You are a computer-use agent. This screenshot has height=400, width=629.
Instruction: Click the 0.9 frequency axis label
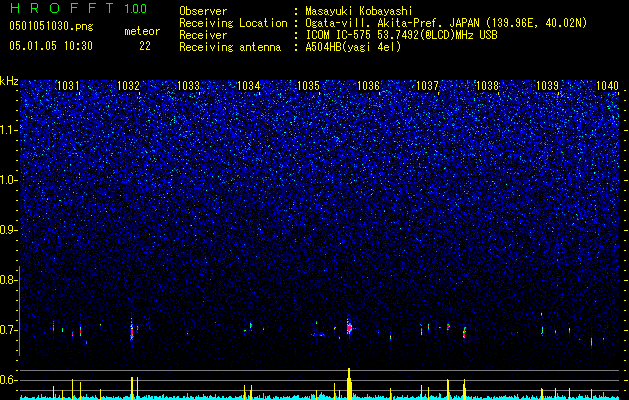[8, 230]
